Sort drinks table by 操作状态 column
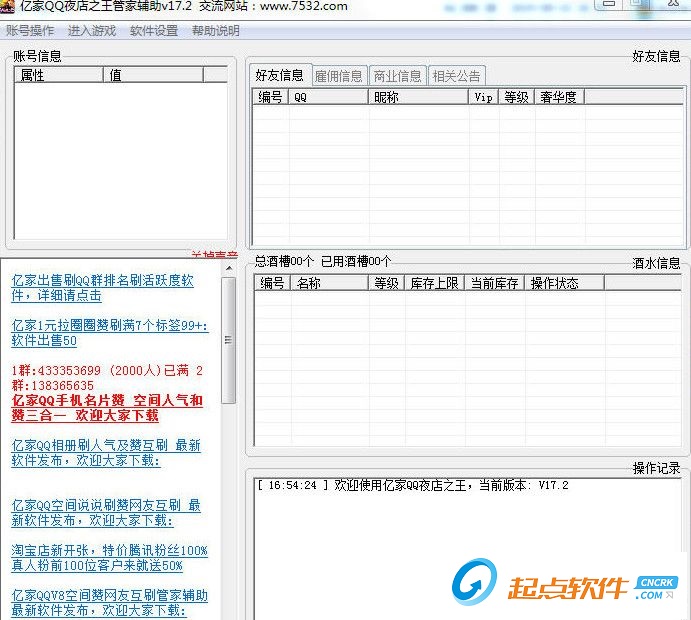This screenshot has height=620, width=691. click(x=565, y=283)
